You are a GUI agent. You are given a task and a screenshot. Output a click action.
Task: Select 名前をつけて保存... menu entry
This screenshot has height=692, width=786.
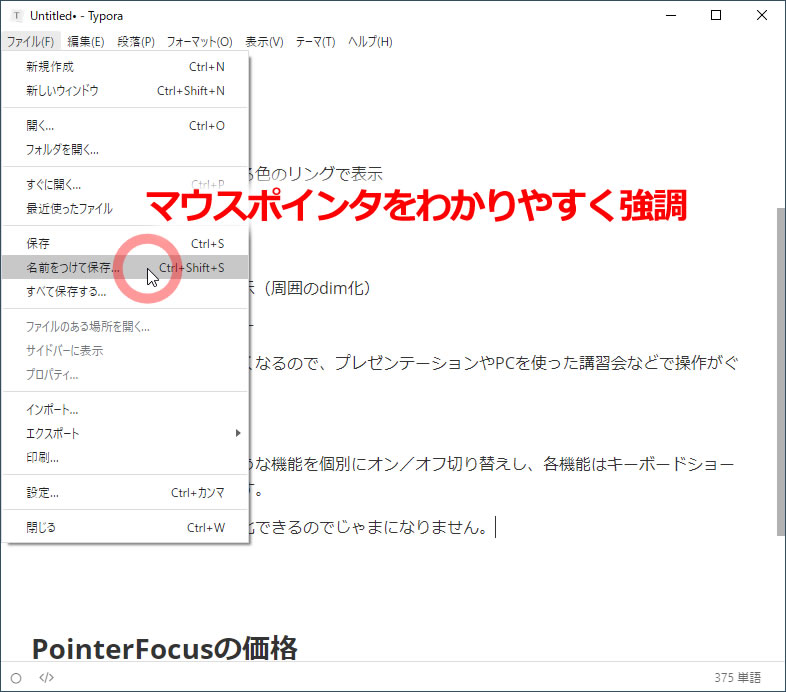click(x=125, y=268)
